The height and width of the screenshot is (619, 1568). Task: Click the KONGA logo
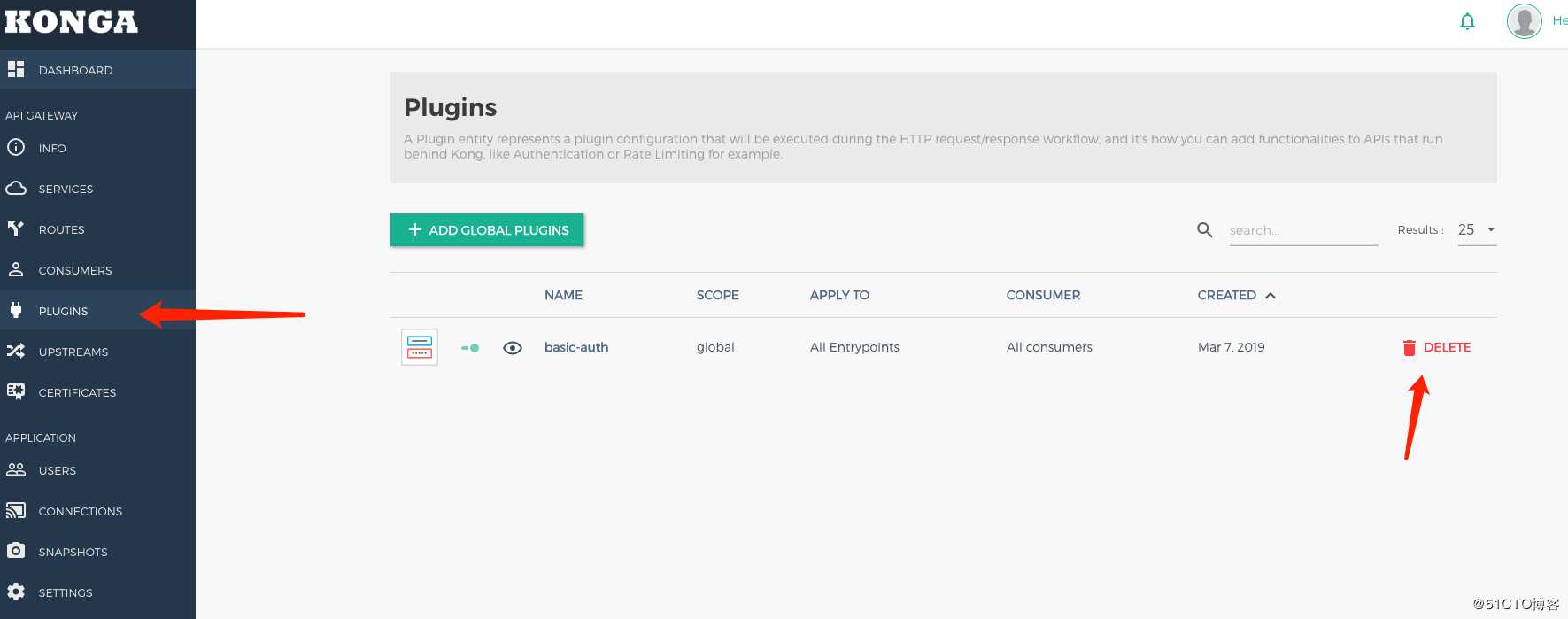point(71,22)
